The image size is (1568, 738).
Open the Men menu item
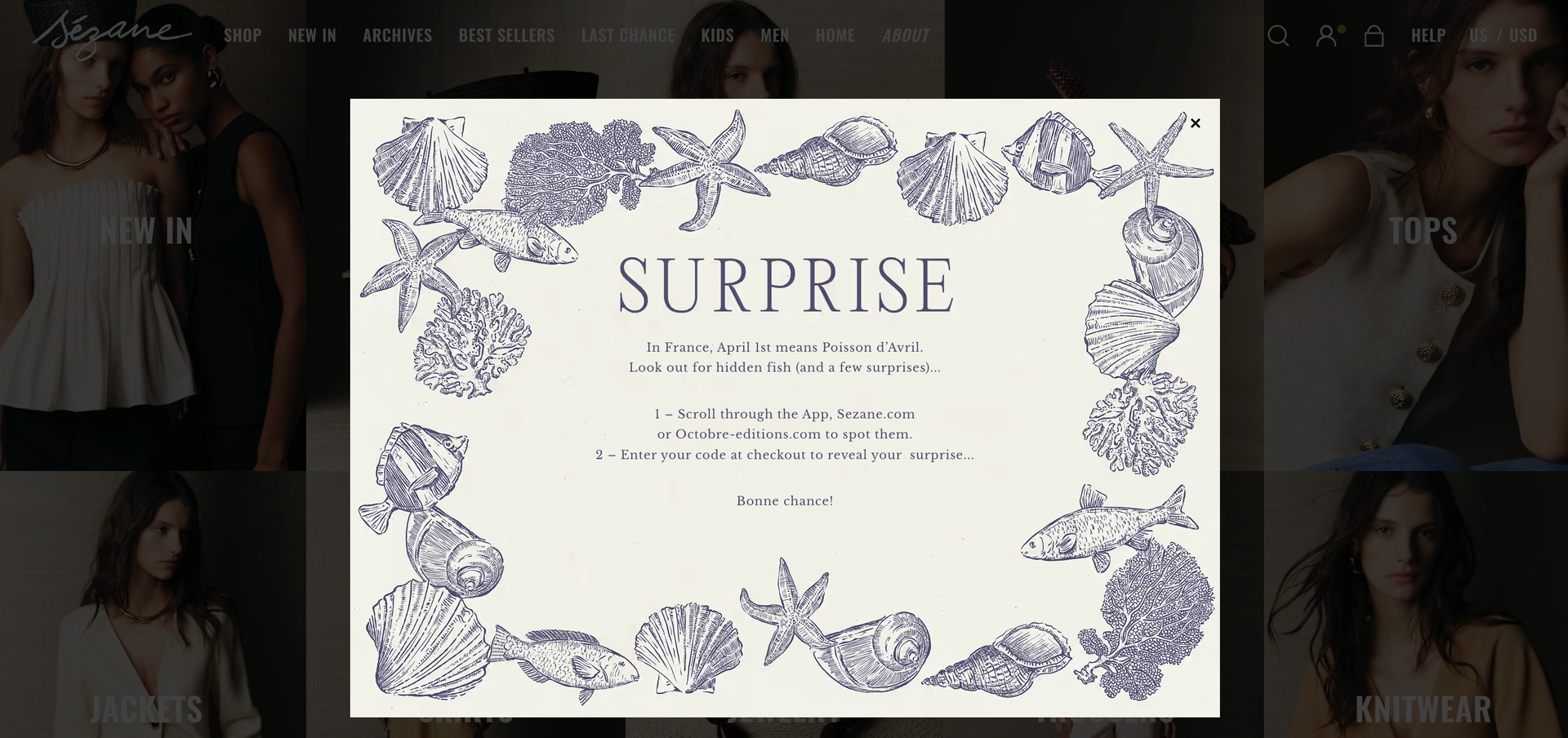point(774,36)
